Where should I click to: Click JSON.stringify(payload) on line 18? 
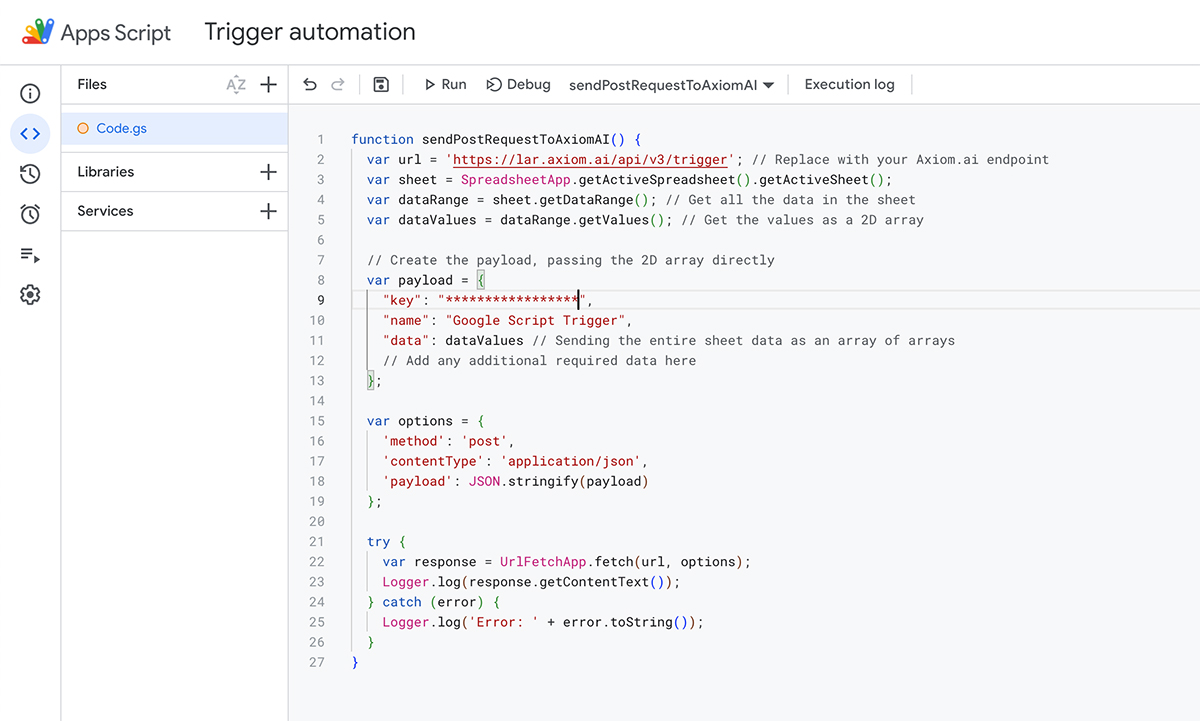[x=558, y=481]
